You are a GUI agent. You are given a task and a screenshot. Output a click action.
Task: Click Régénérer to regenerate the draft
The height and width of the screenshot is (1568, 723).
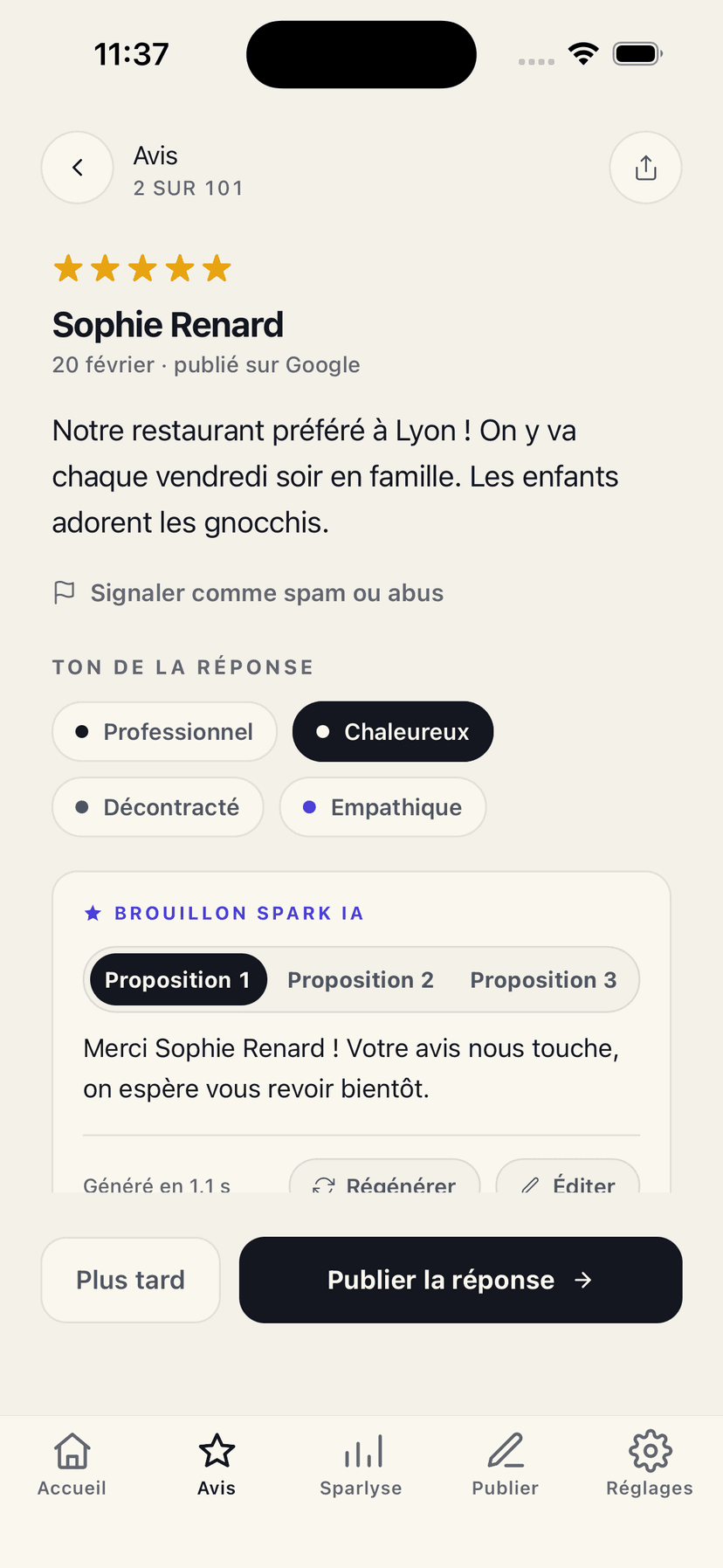click(385, 1178)
